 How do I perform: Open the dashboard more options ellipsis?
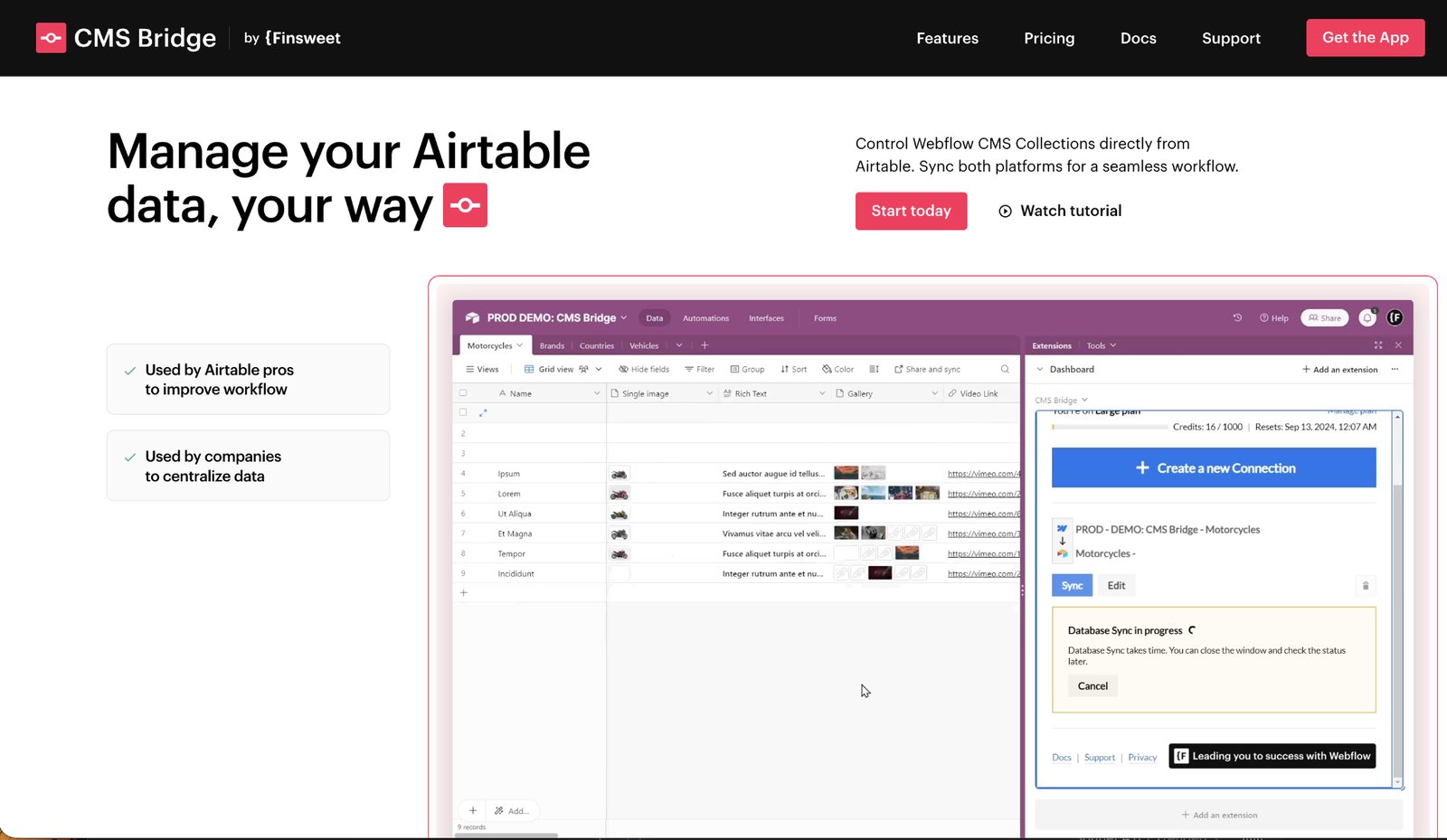tap(1395, 369)
